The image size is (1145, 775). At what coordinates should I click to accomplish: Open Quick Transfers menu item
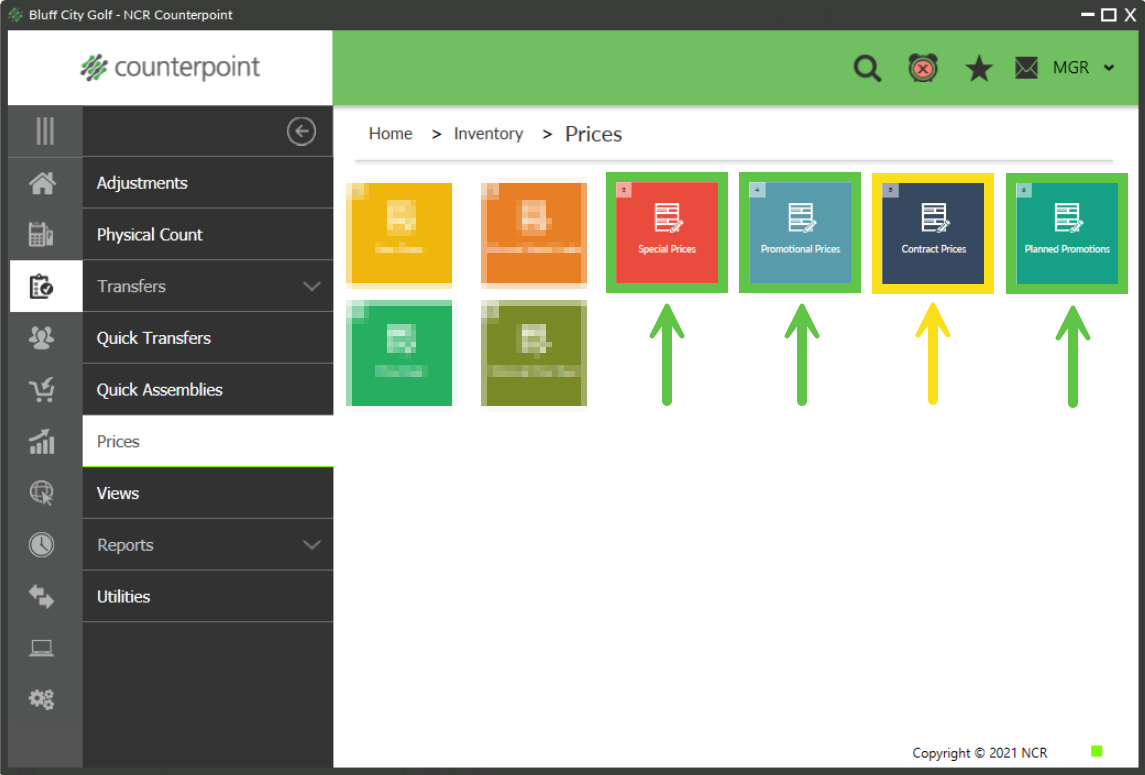(208, 338)
